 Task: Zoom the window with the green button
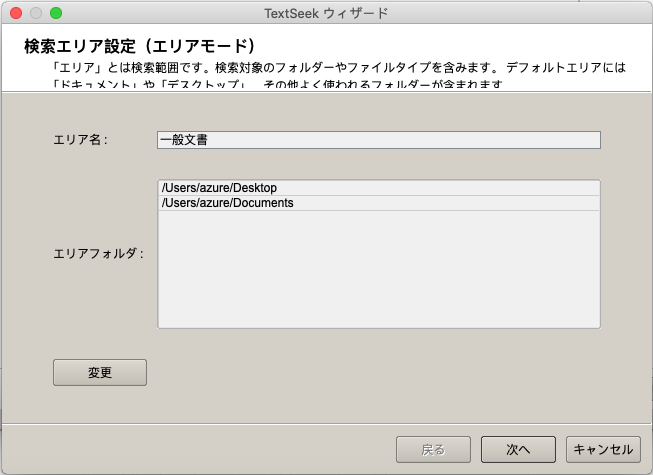point(56,13)
